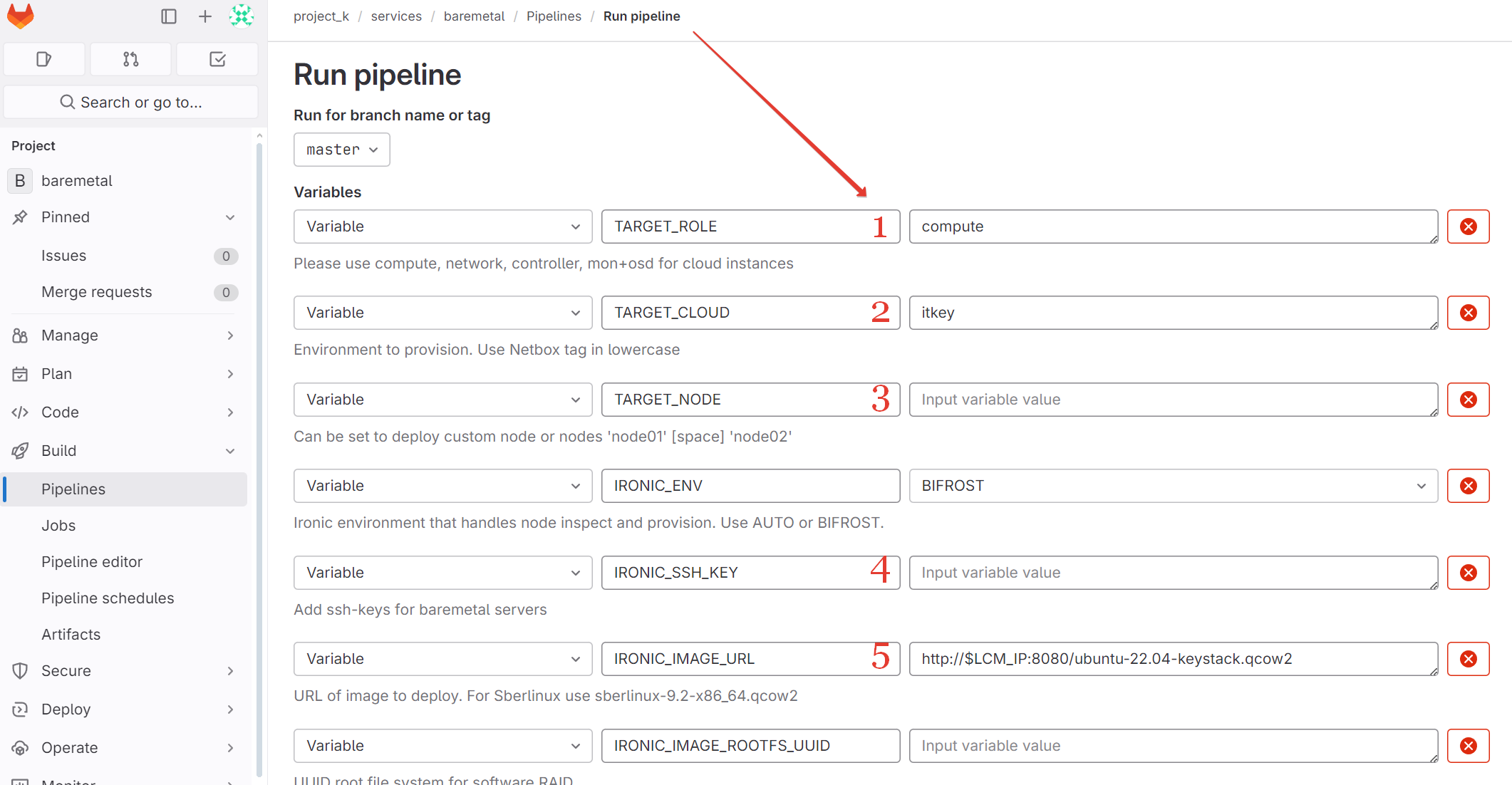This screenshot has width=1512, height=785.
Task: Click the project_k breadcrumb link
Action: coord(321,16)
